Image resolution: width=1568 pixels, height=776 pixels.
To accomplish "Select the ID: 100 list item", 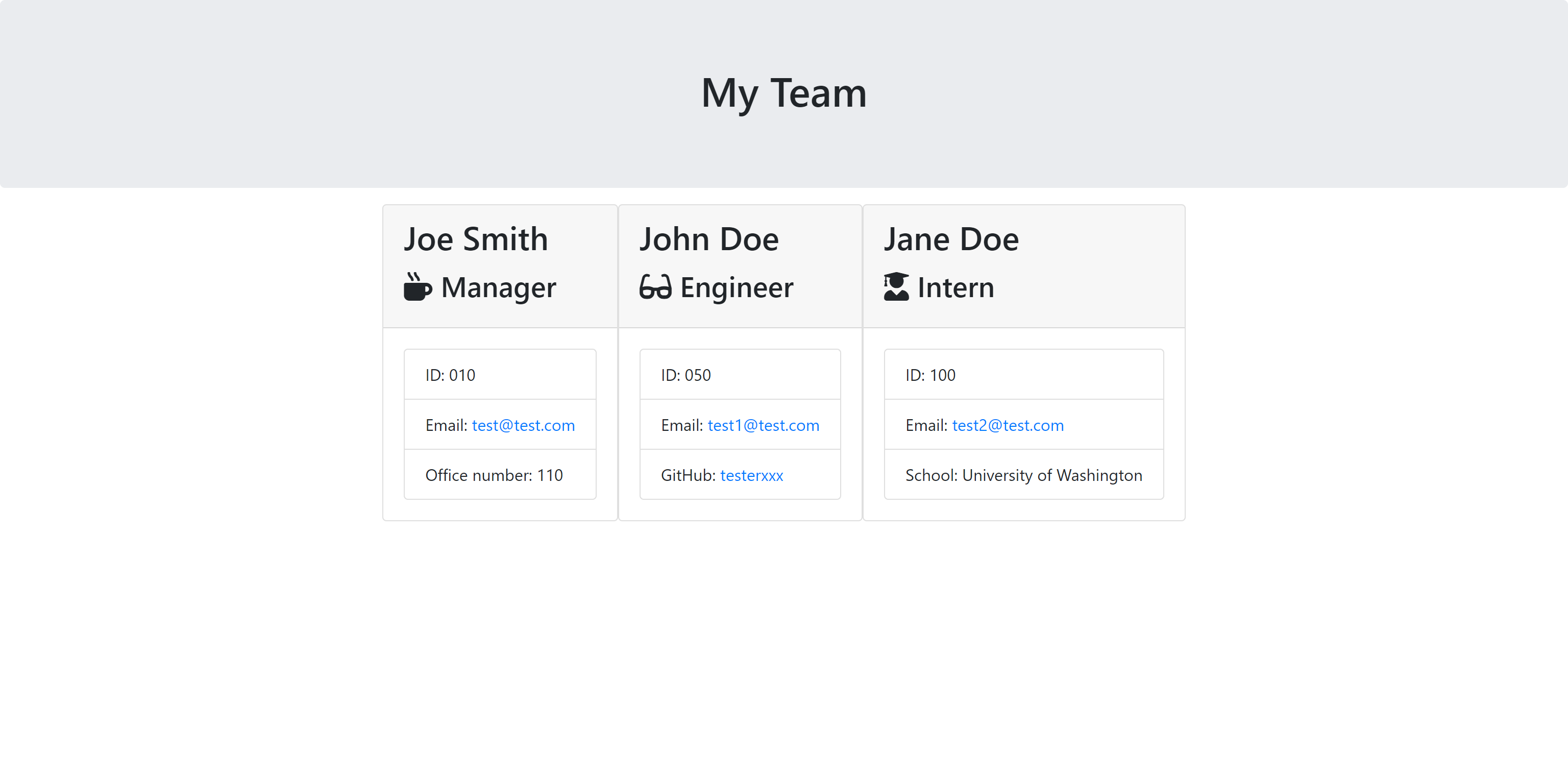I will click(930, 375).
